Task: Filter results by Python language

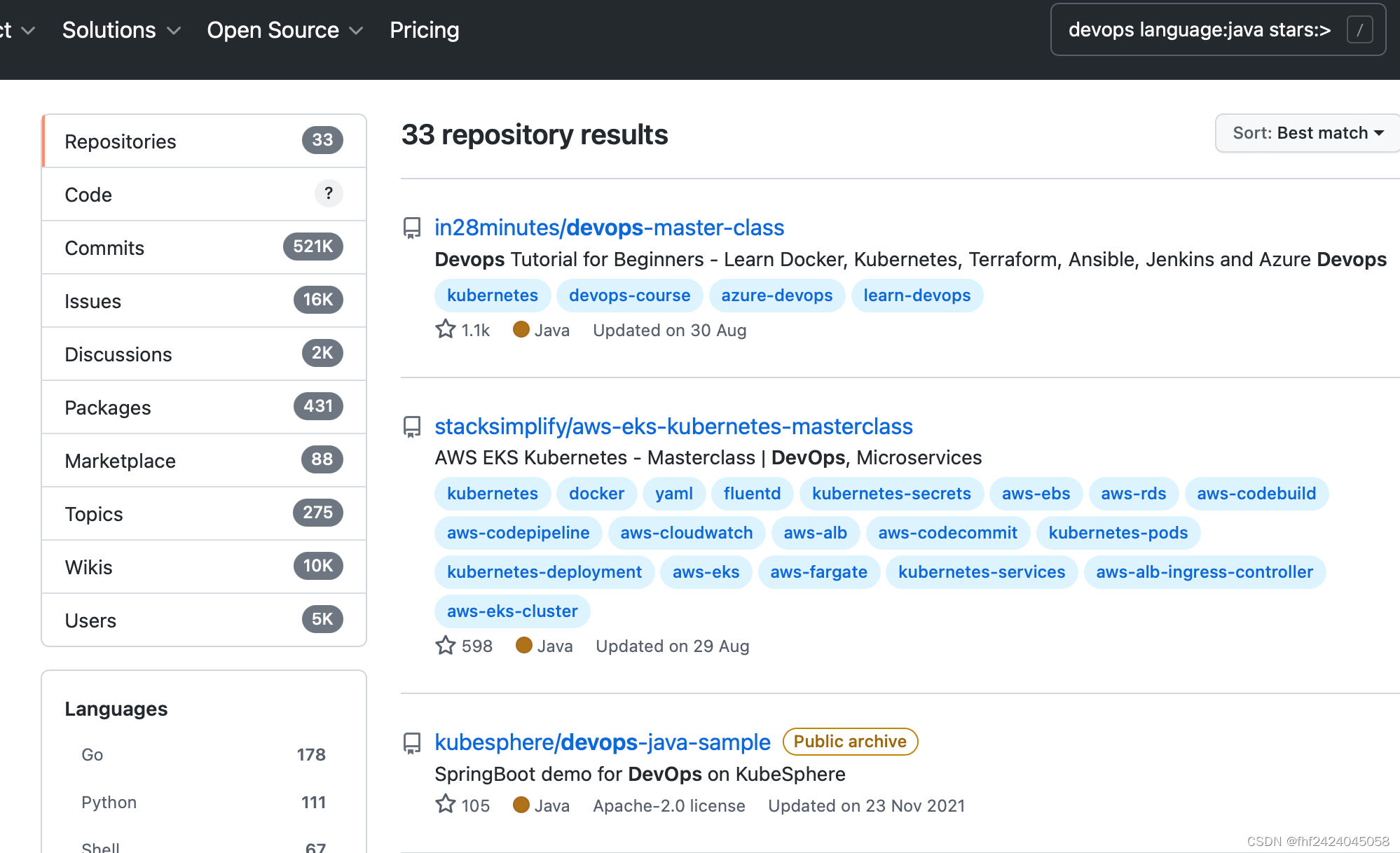Action: coord(203,803)
